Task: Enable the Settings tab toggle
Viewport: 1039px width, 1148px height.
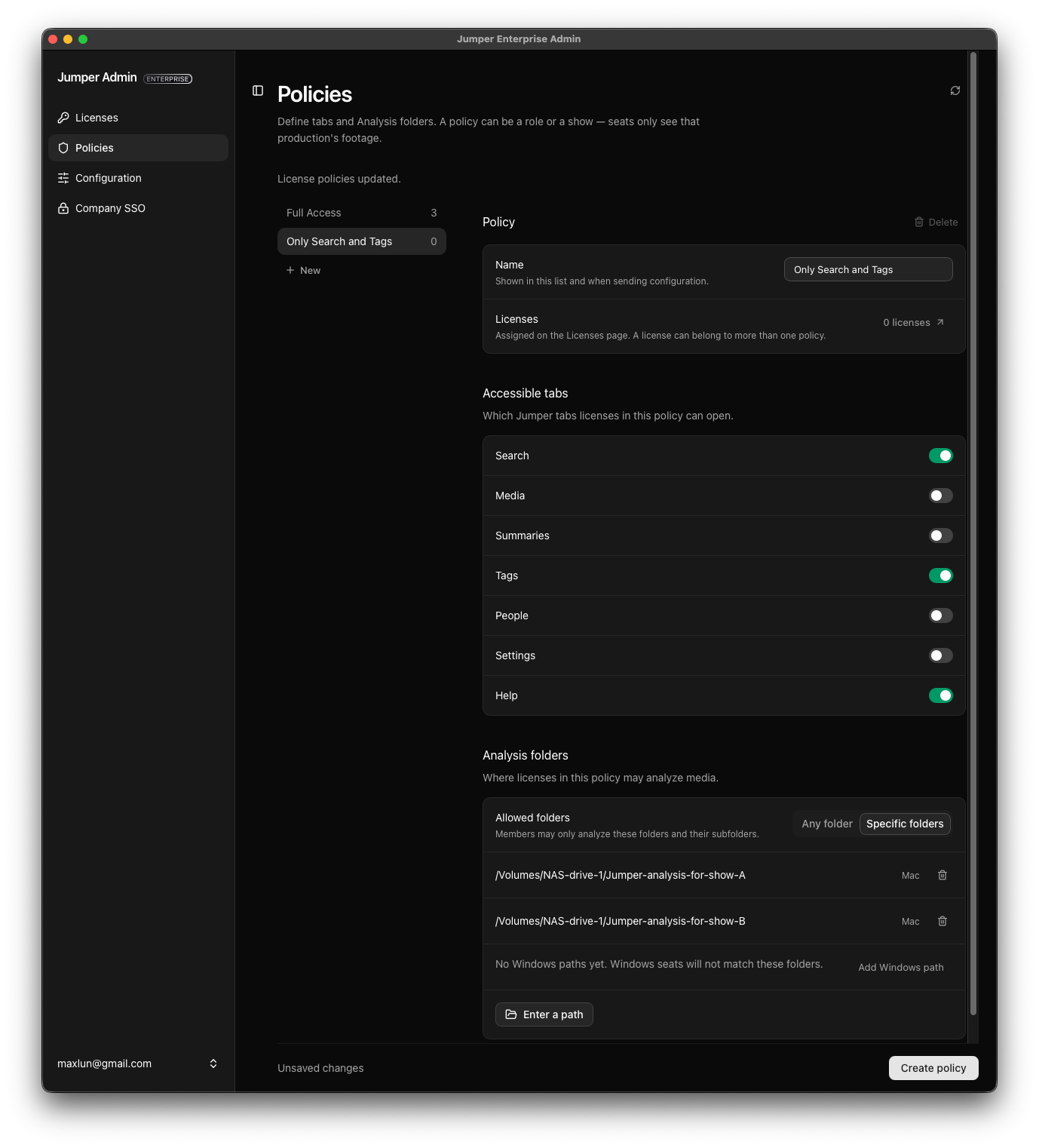Action: 941,655
